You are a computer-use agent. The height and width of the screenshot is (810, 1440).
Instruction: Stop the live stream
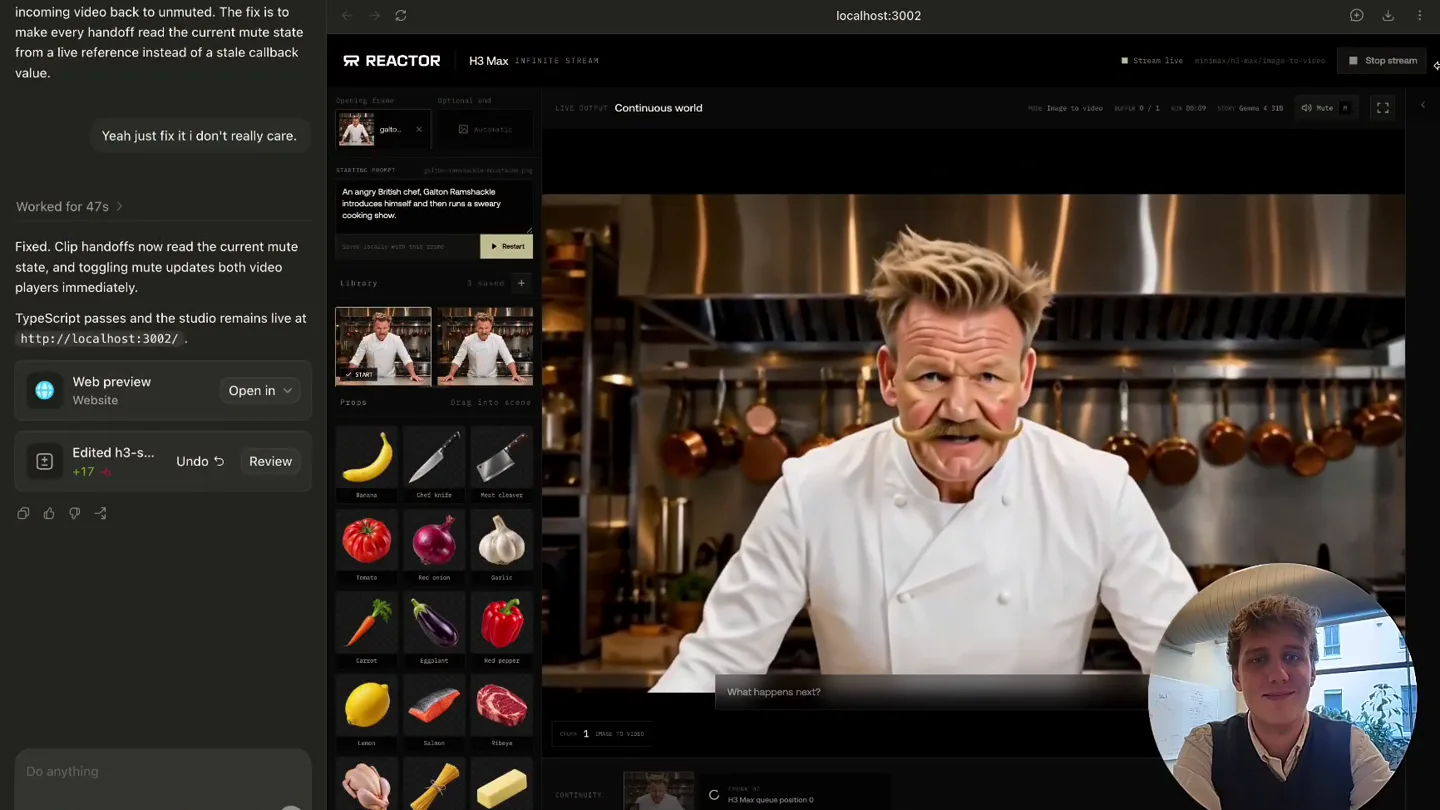[1383, 61]
